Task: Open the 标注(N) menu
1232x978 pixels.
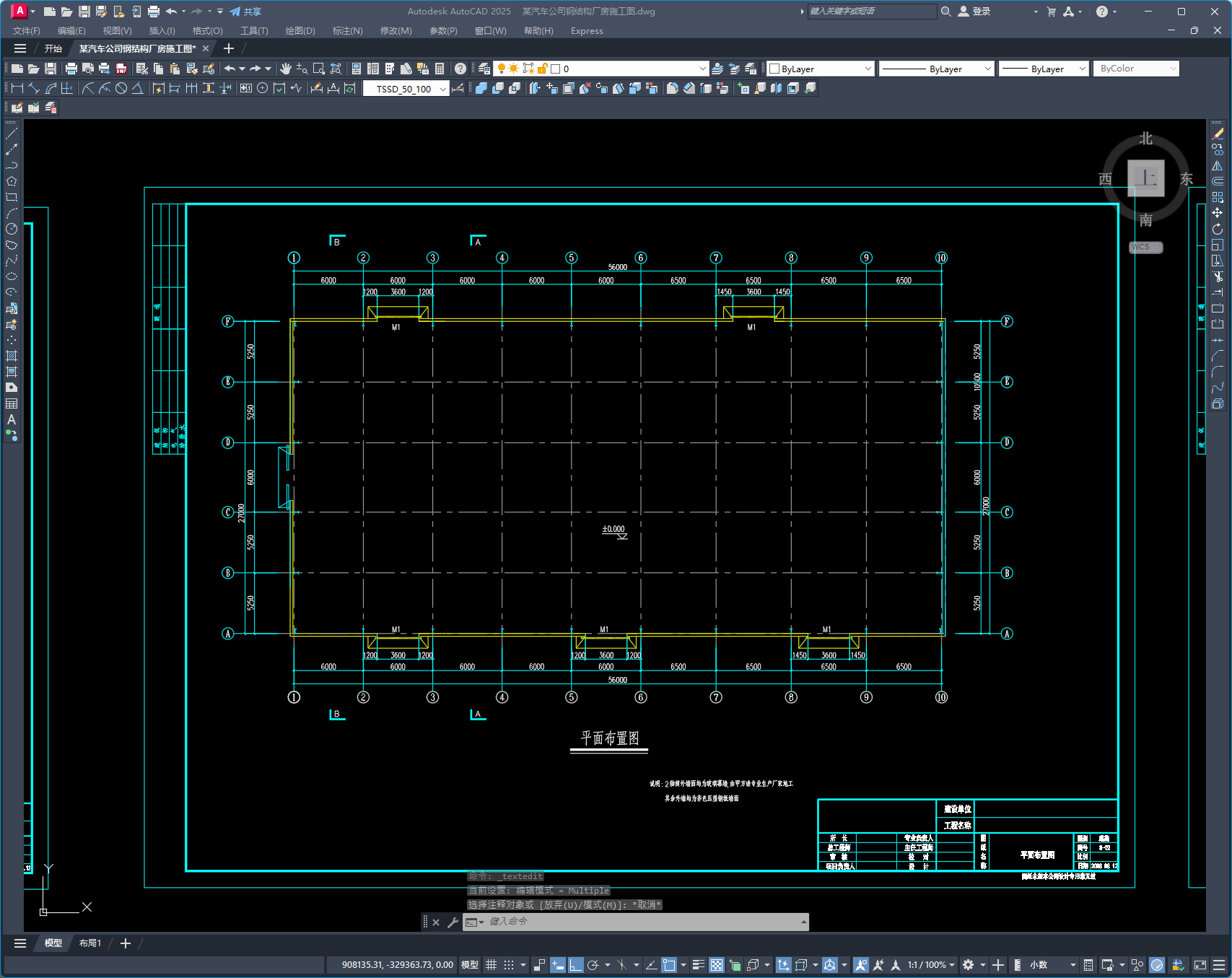Action: 348,31
